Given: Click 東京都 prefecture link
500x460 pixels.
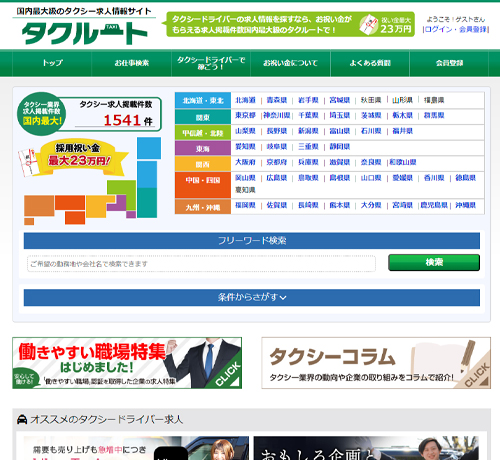Looking at the screenshot, I should coord(245,115).
